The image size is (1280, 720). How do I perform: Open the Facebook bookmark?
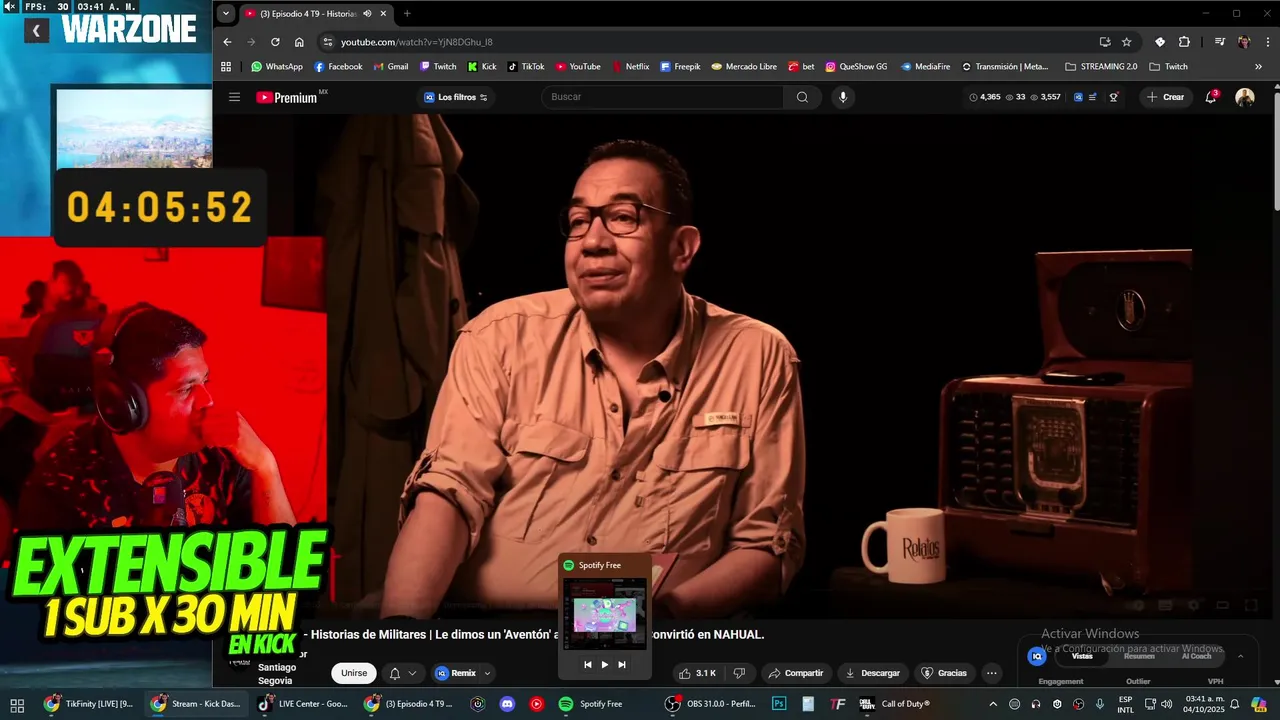[338, 67]
